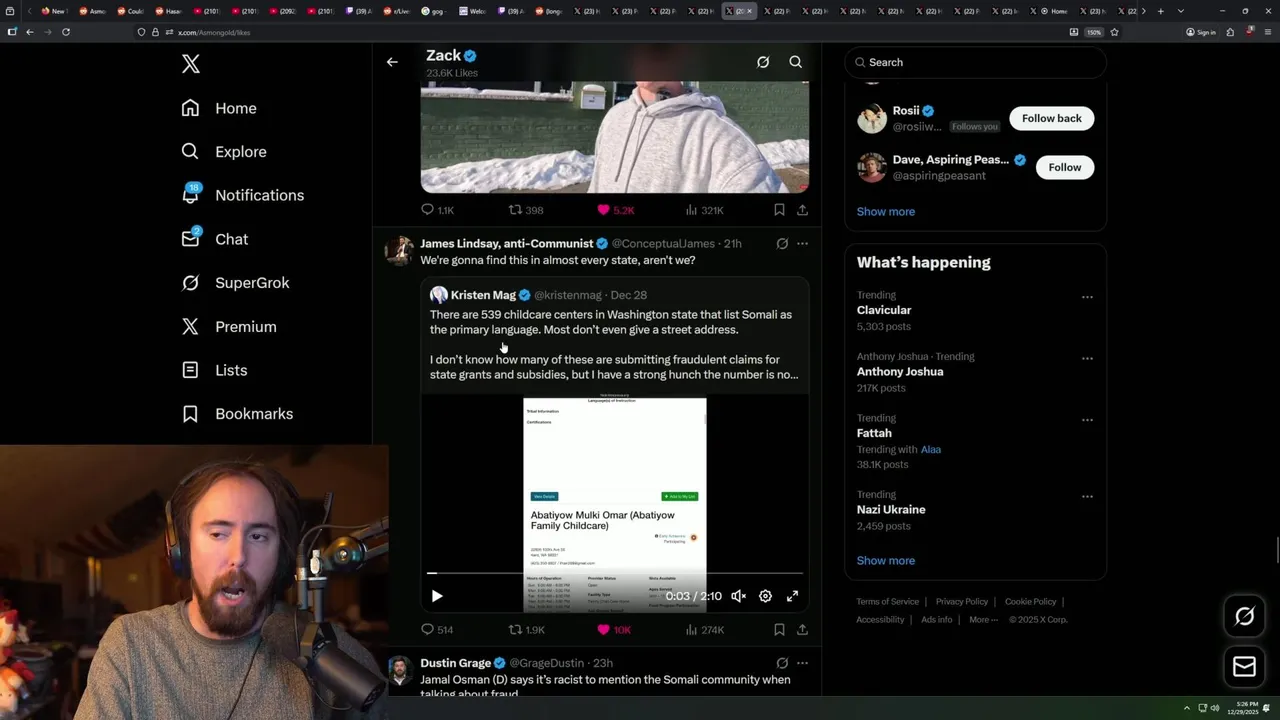View analytics showing 321K views
This screenshot has width=1280, height=720.
(x=705, y=210)
